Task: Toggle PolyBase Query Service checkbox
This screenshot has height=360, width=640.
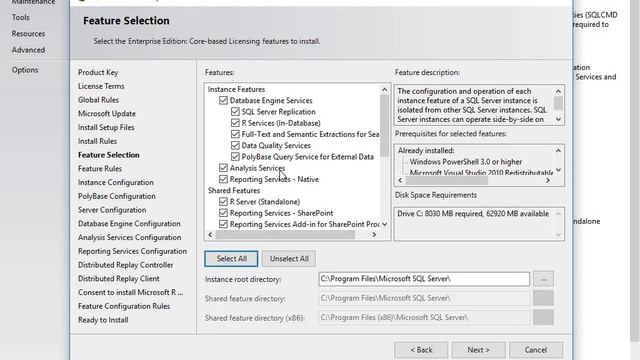Action: click(x=235, y=157)
